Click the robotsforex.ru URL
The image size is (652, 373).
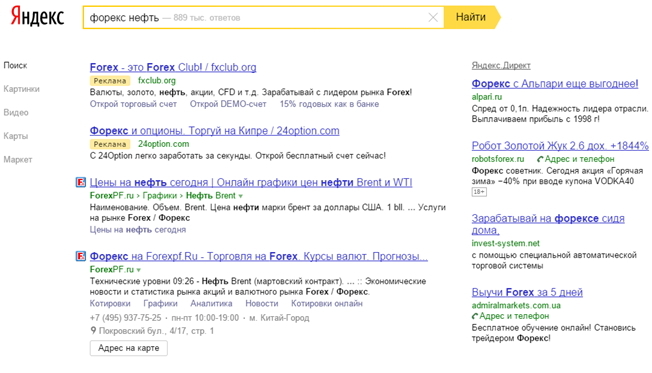pyautogui.click(x=498, y=159)
